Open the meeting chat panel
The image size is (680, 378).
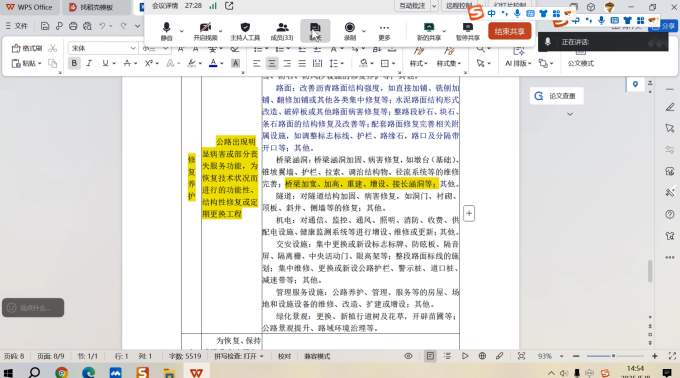[315, 31]
